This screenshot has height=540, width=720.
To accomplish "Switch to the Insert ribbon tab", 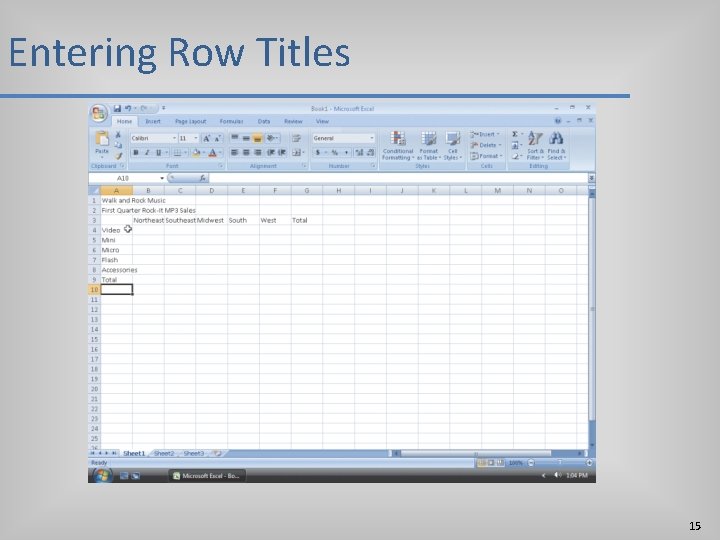I will click(x=153, y=121).
